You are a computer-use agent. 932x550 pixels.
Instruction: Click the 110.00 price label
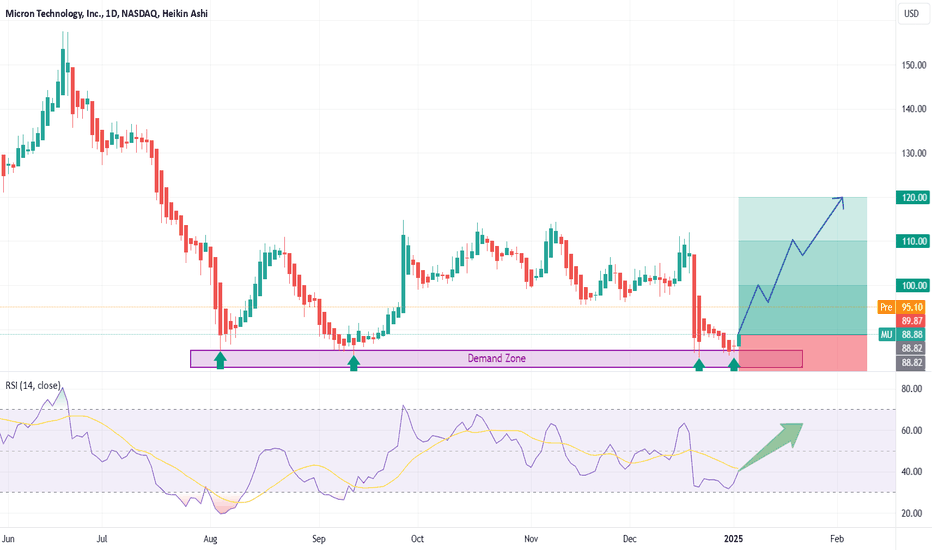coord(912,241)
